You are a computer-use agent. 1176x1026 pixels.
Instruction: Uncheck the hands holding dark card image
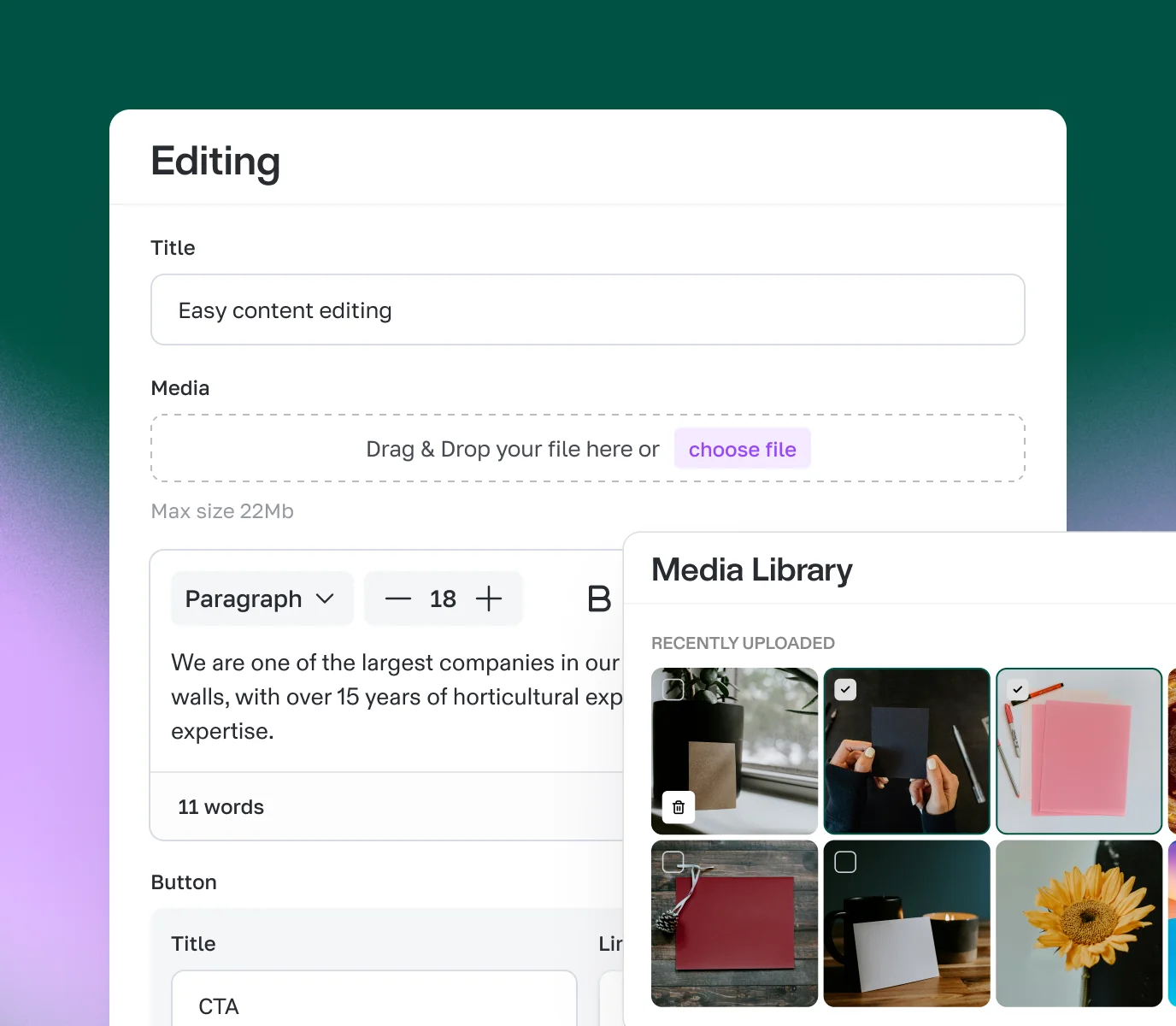coord(845,690)
